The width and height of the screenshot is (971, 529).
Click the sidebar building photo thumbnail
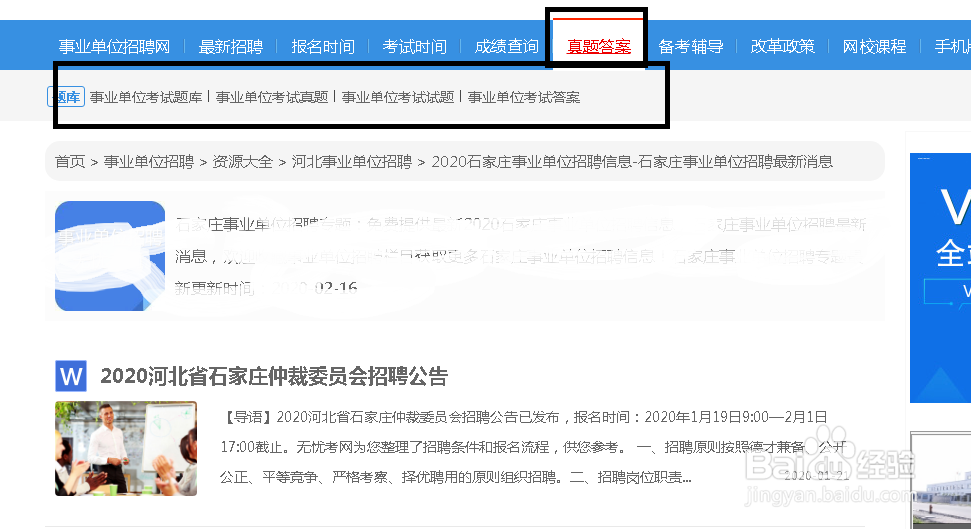(941, 480)
